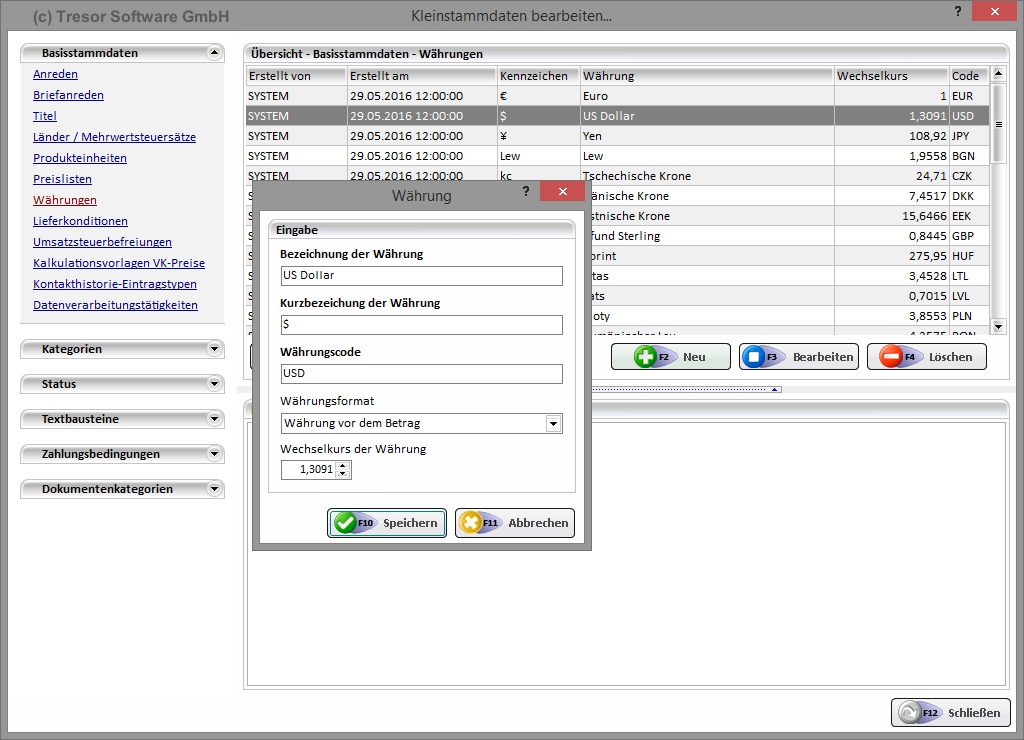Click the red minus Löschen icon

(889, 357)
